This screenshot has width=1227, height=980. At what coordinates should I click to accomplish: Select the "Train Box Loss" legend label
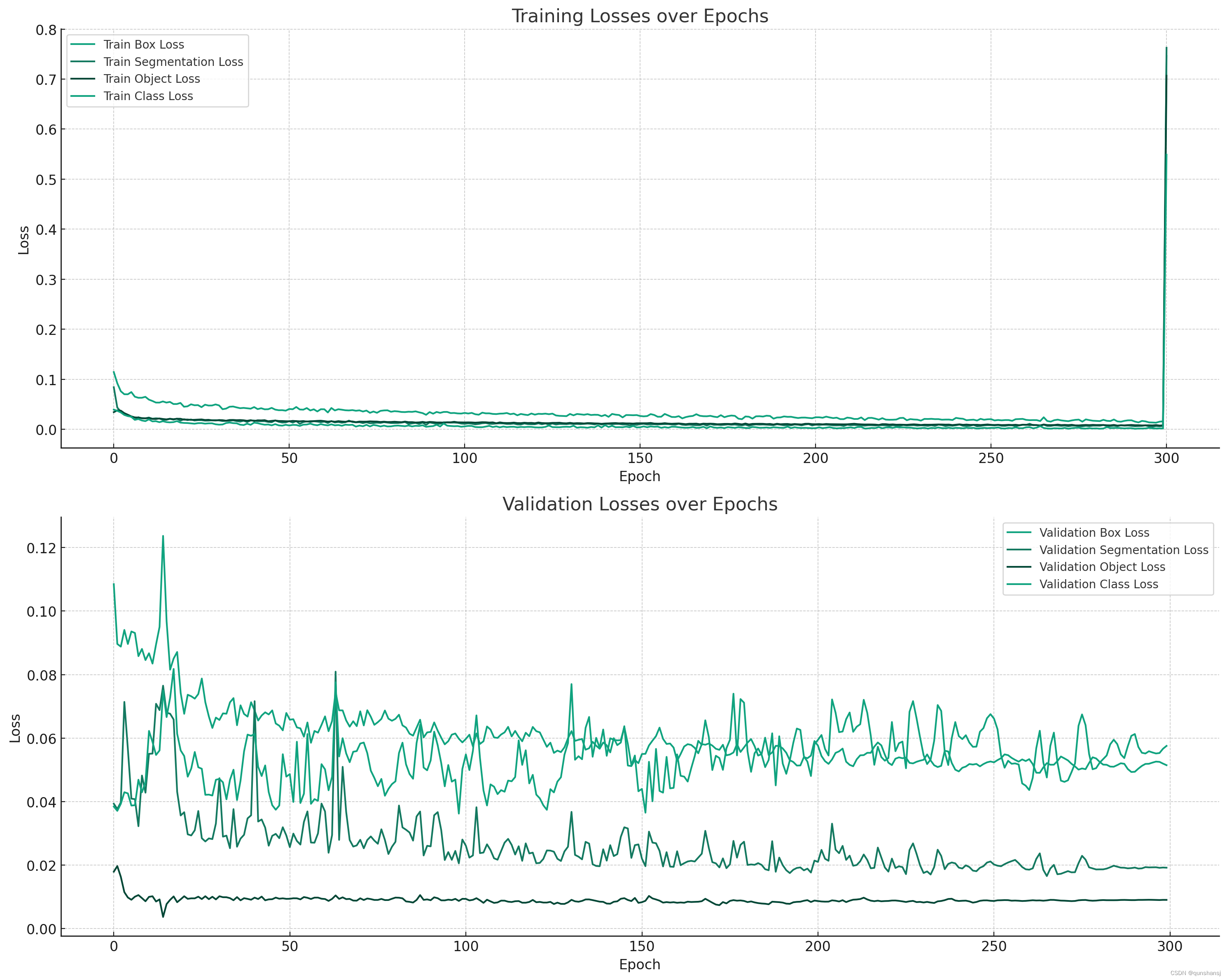click(x=144, y=44)
